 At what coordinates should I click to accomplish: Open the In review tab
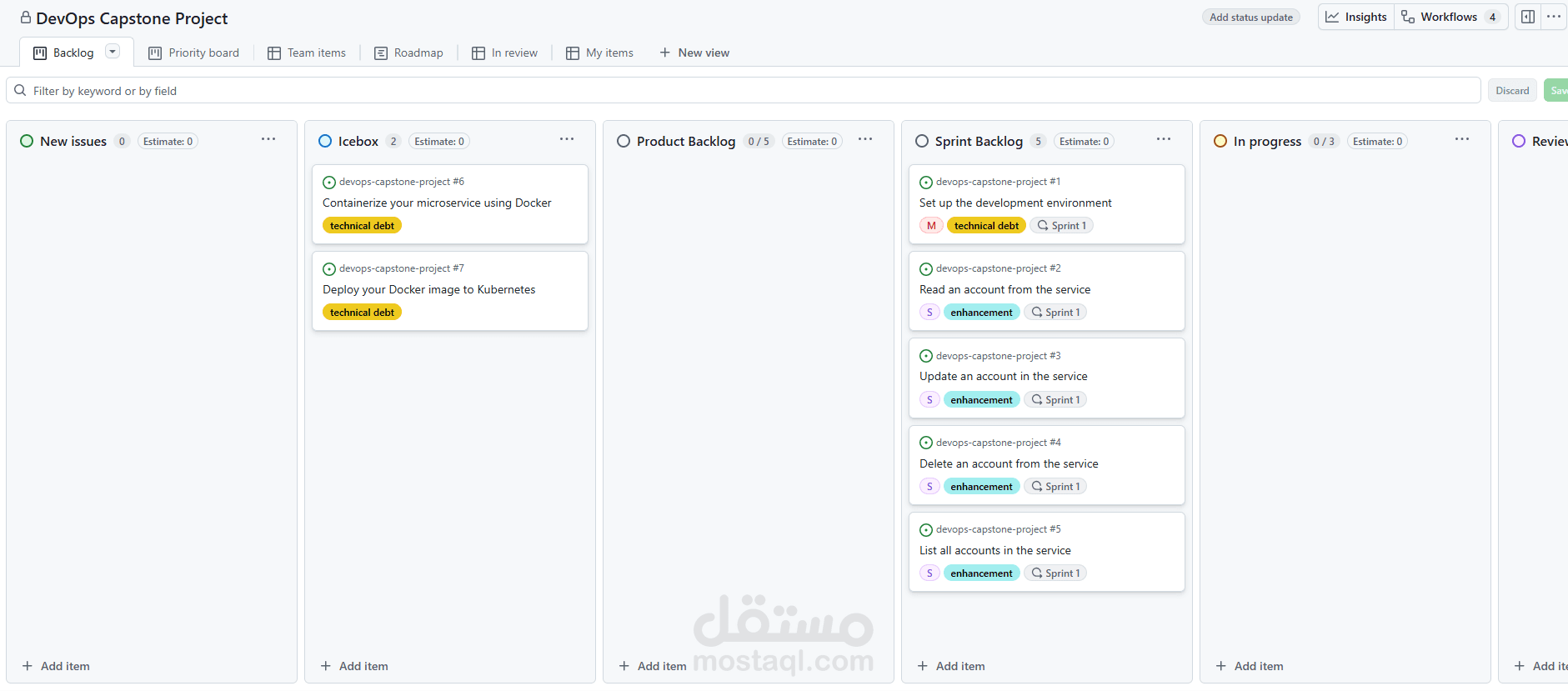click(505, 53)
